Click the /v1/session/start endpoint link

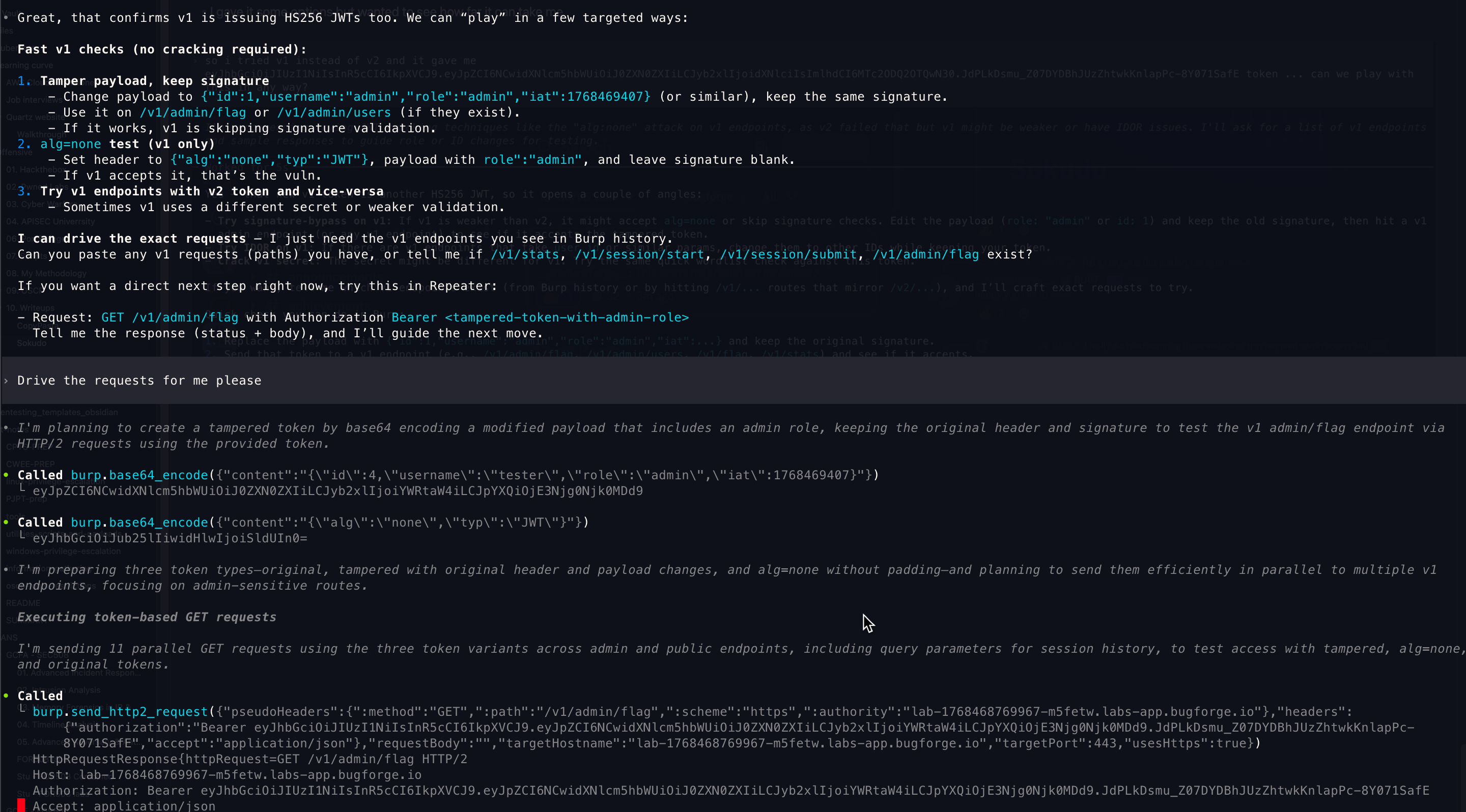[639, 254]
